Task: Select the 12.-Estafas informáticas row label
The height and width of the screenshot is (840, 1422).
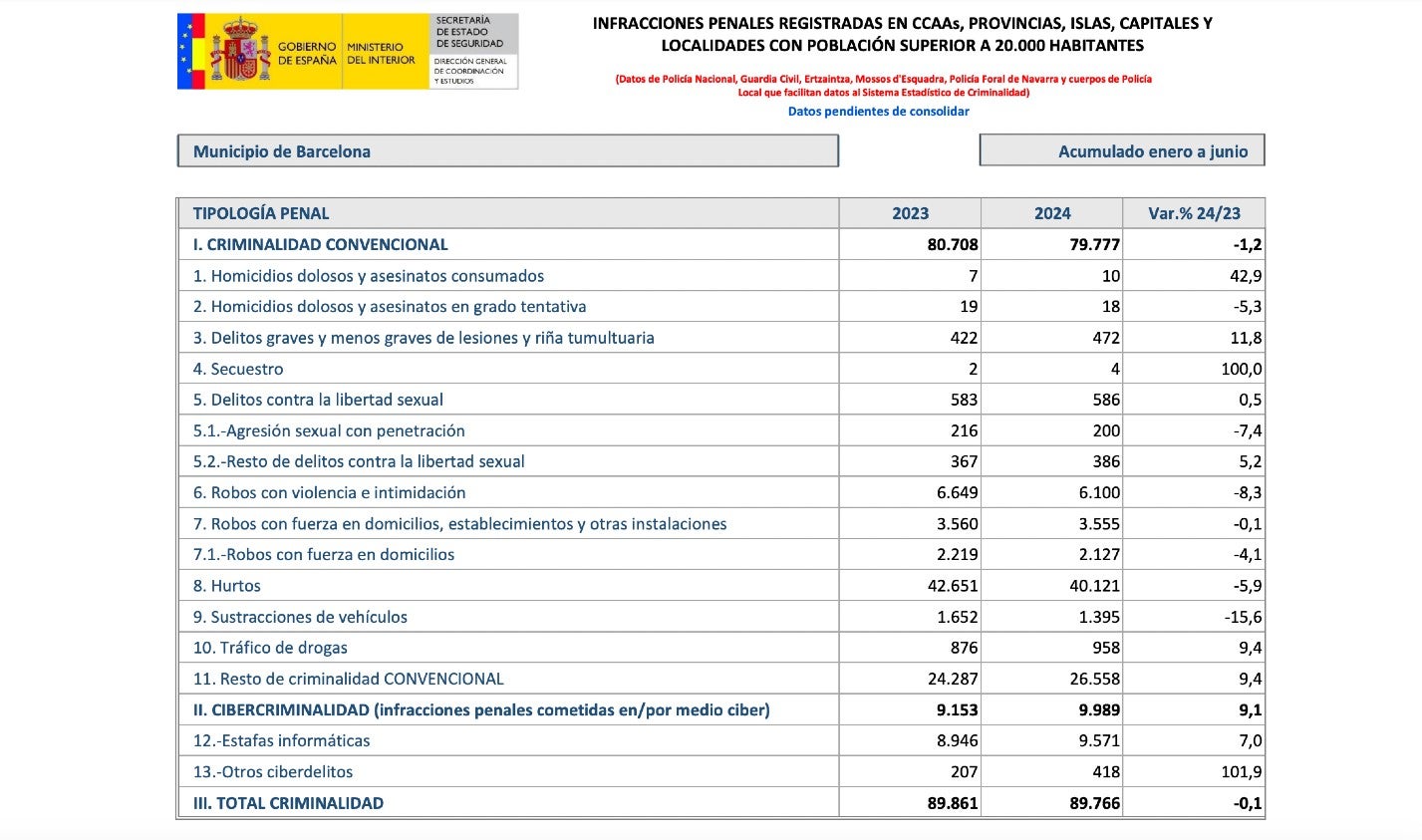Action: point(281,740)
